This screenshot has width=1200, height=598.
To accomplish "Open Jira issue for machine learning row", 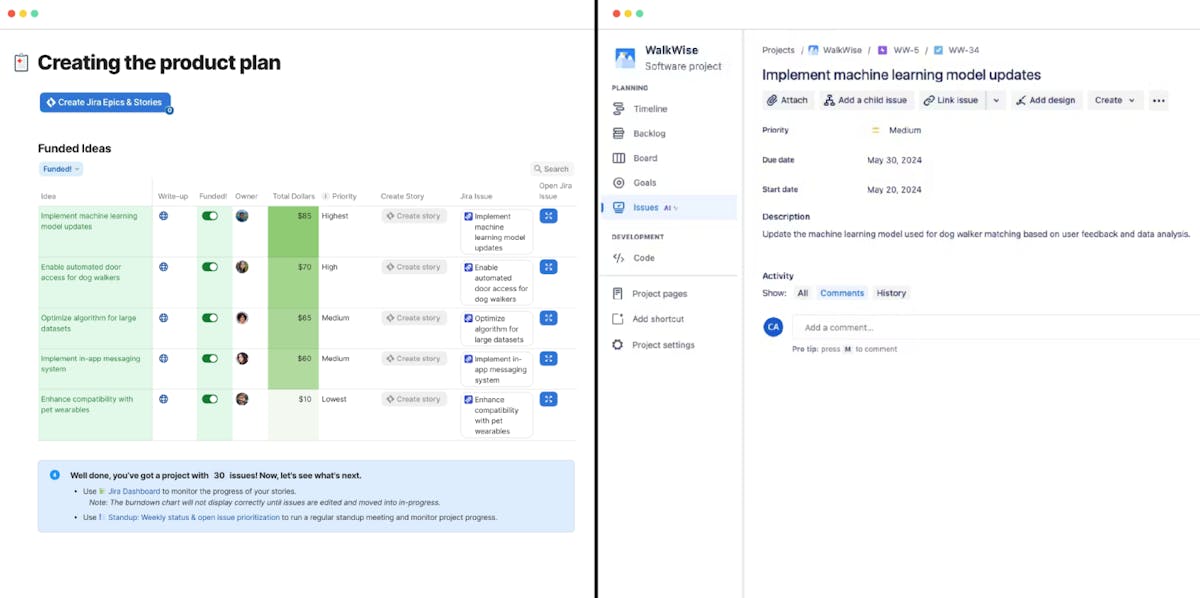I will point(548,216).
